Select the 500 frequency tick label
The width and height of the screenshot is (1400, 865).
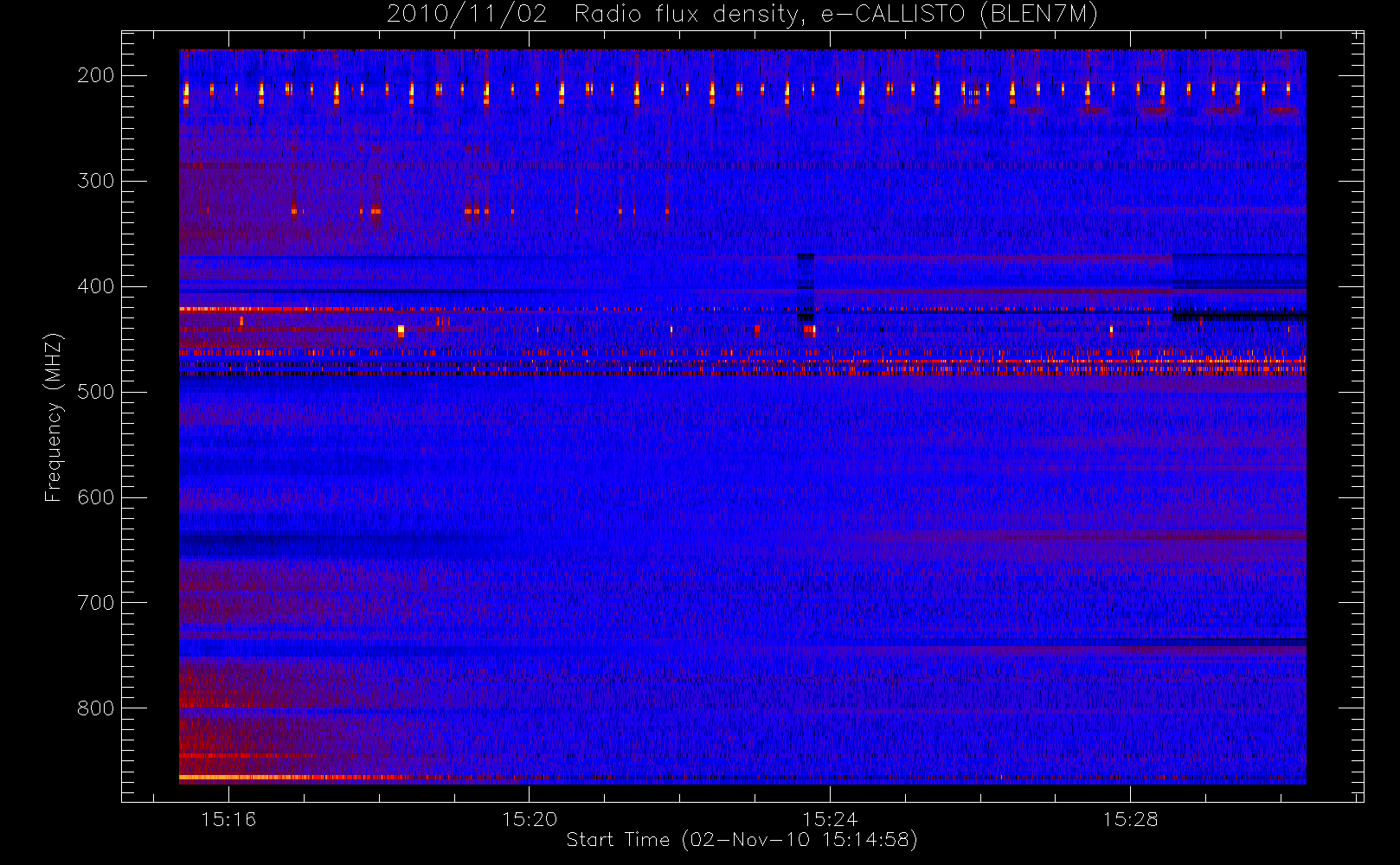96,392
